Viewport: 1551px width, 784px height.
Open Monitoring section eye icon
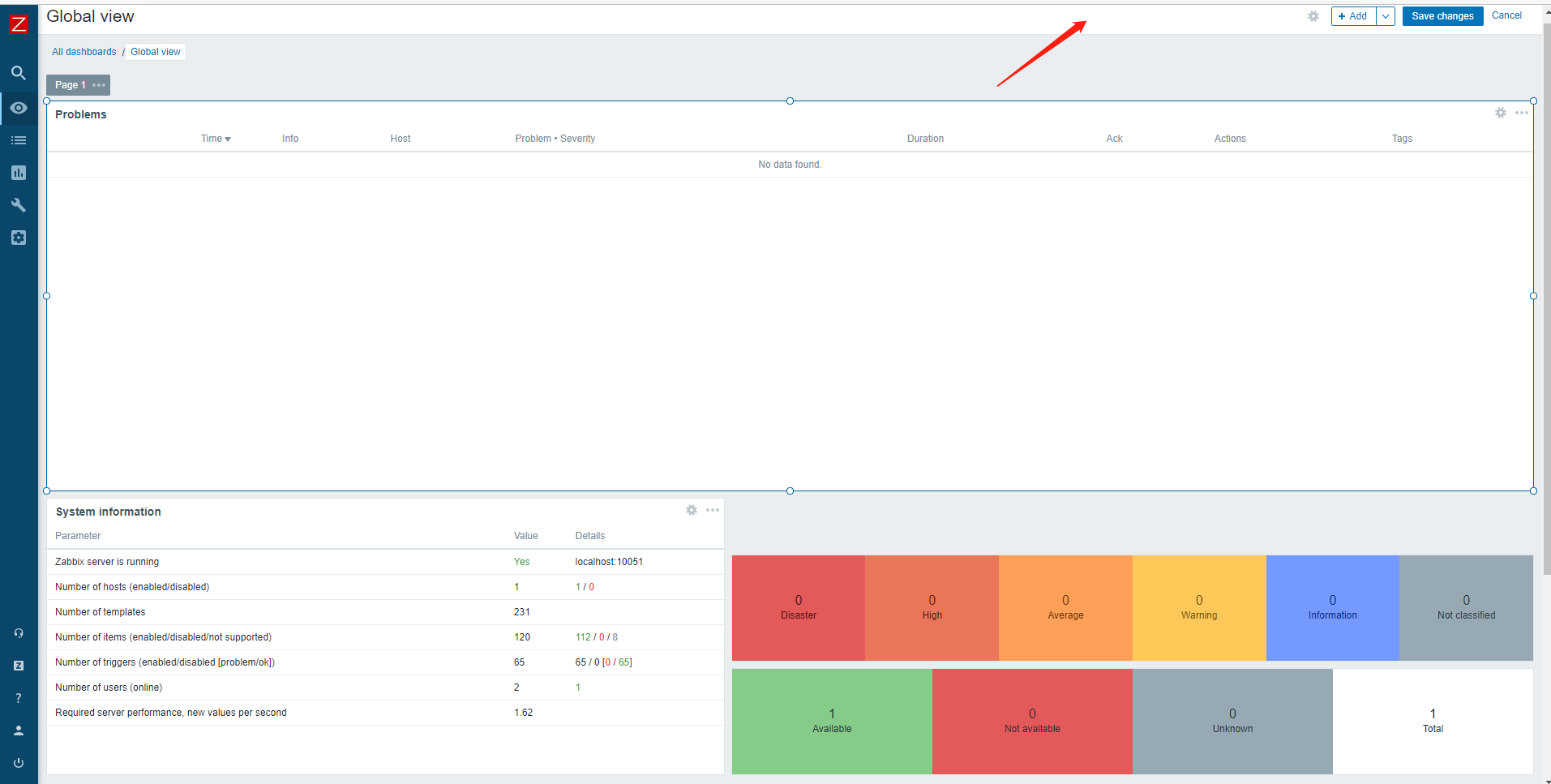pos(19,108)
